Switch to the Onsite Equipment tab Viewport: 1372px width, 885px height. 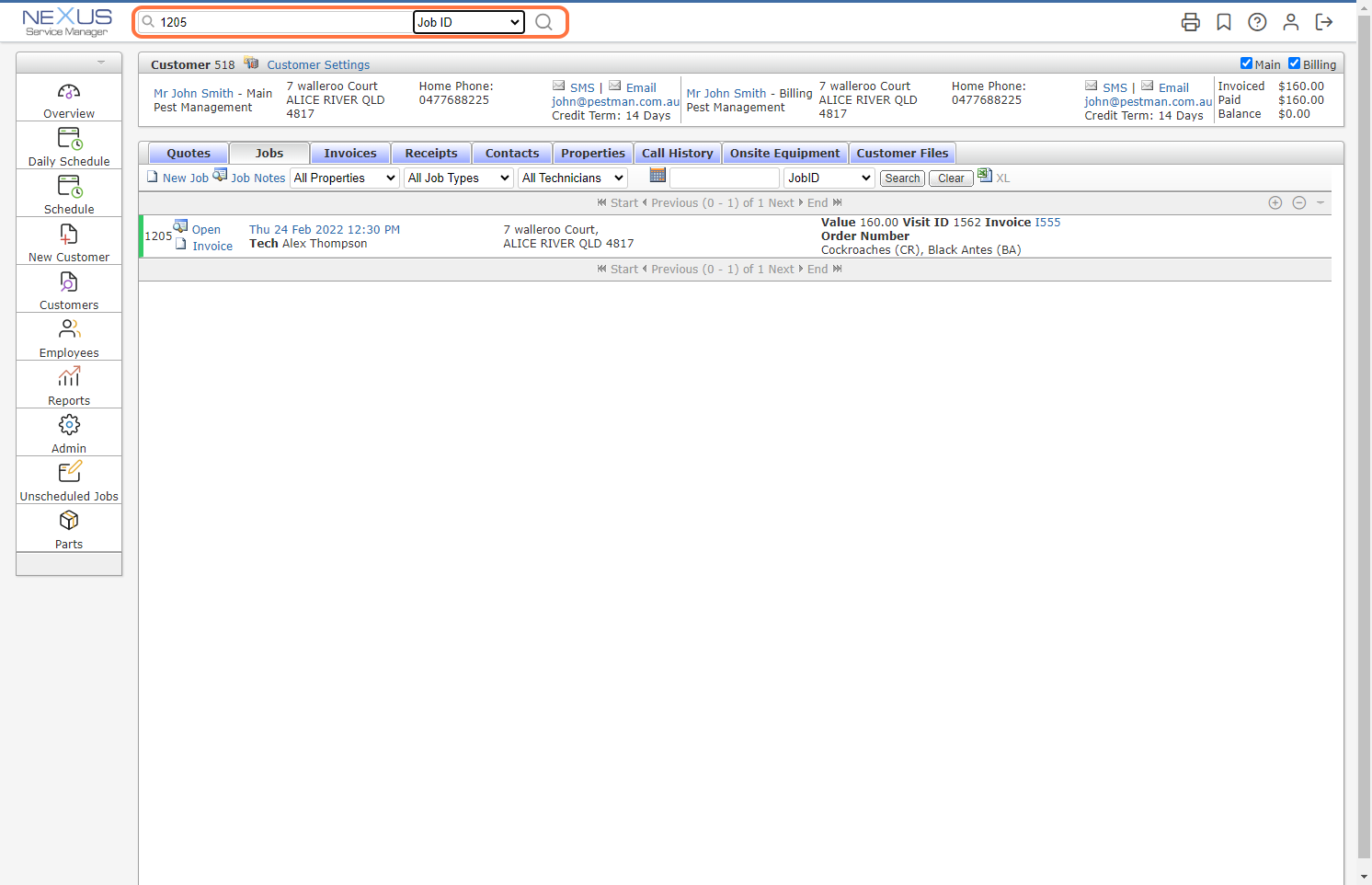click(785, 154)
